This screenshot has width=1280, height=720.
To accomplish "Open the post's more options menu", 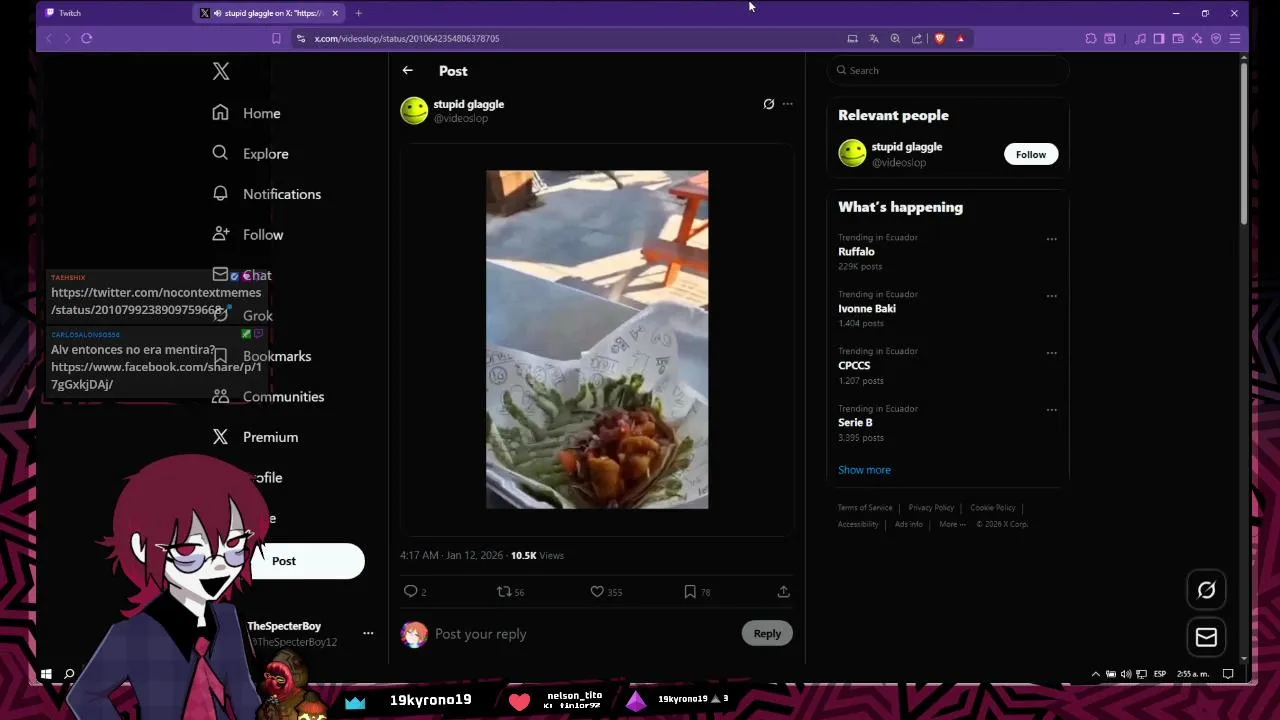I will 787,104.
